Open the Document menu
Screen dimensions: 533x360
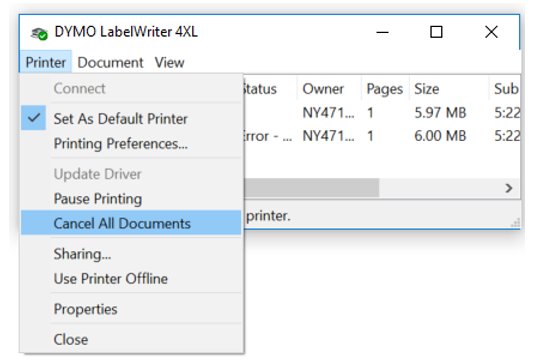[x=110, y=62]
